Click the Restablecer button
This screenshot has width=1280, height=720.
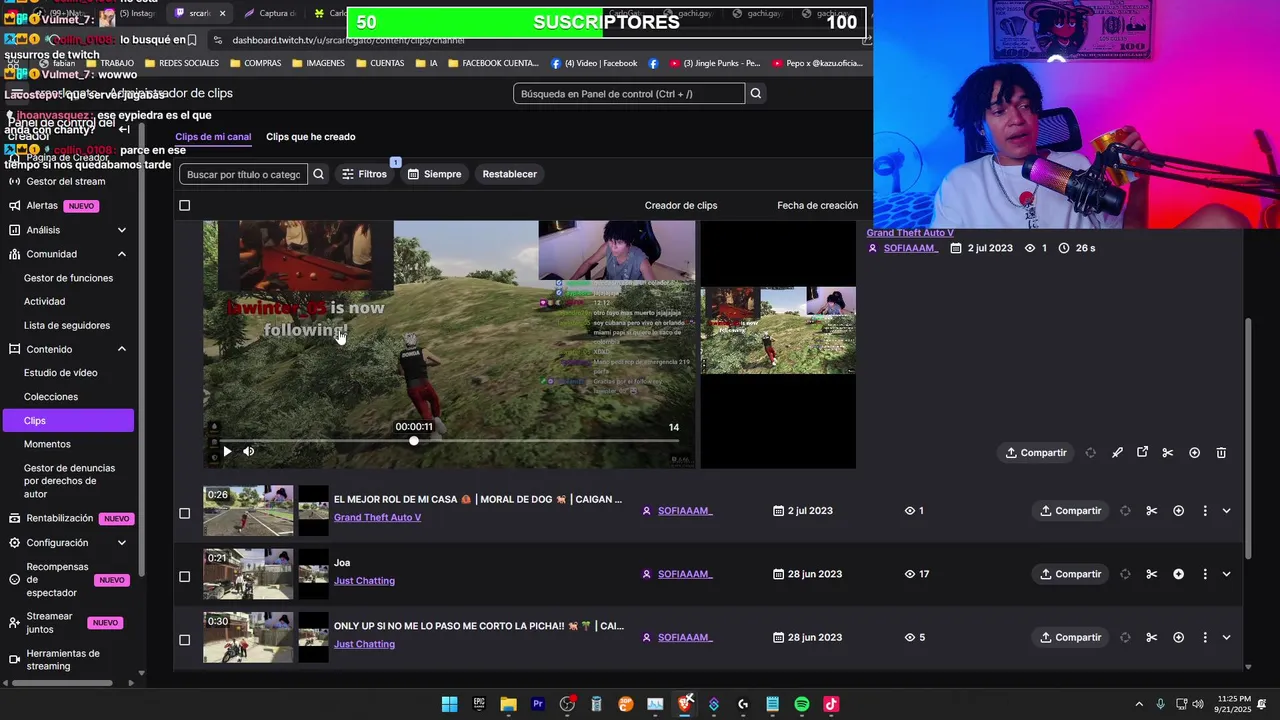point(510,174)
